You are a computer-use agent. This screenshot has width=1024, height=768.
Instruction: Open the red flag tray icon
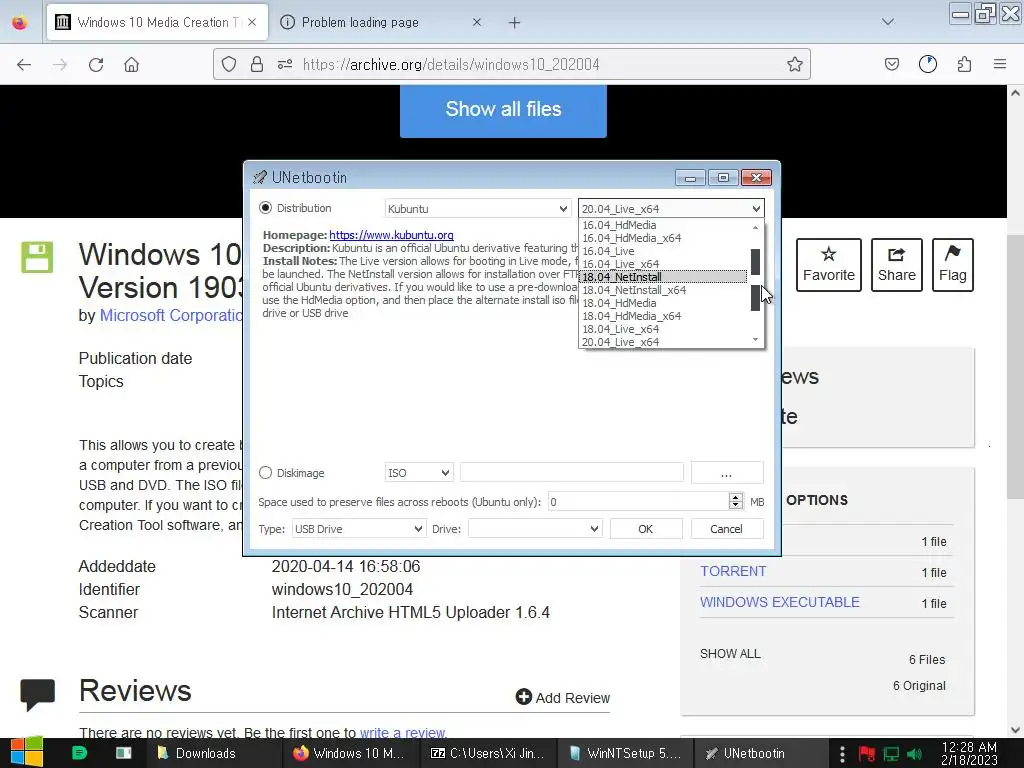point(867,754)
